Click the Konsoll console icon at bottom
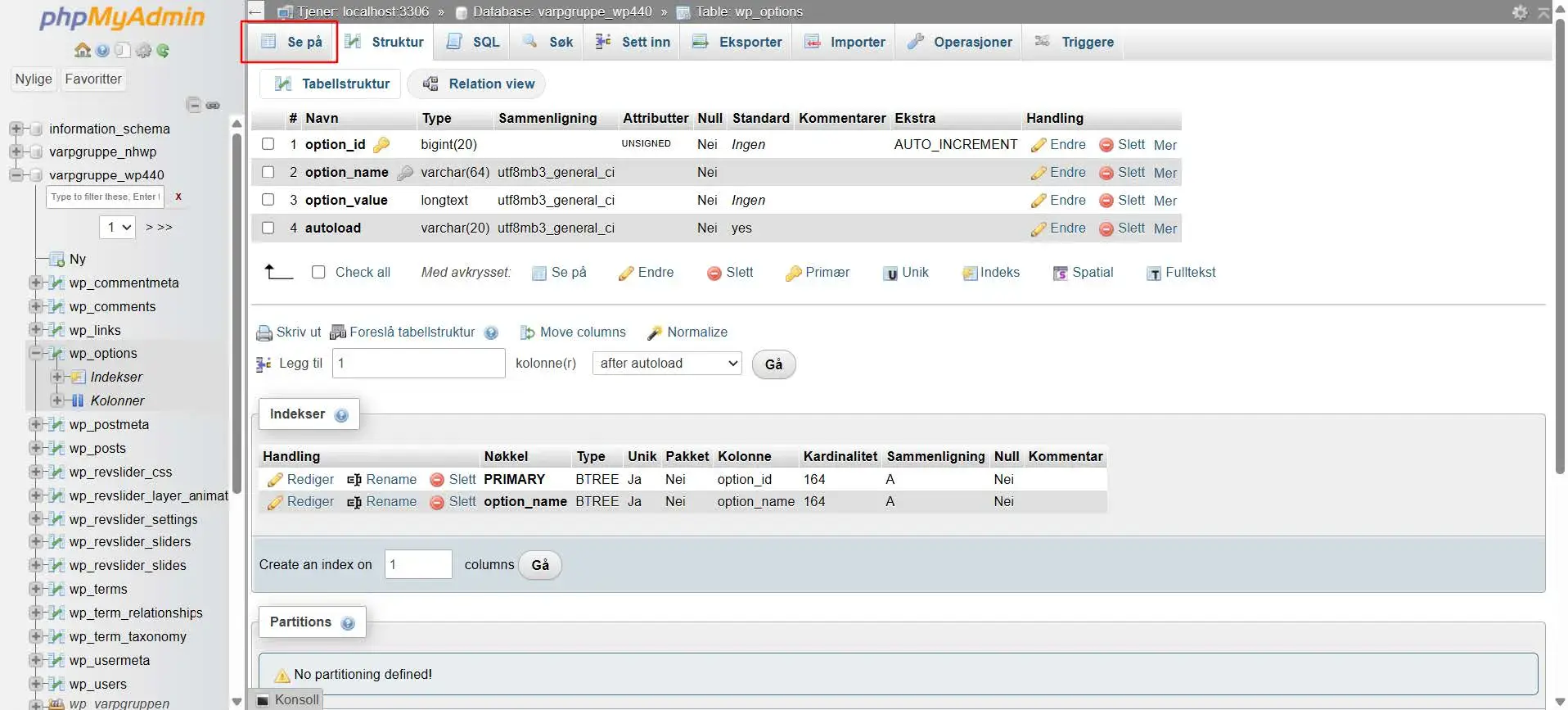 click(x=263, y=700)
